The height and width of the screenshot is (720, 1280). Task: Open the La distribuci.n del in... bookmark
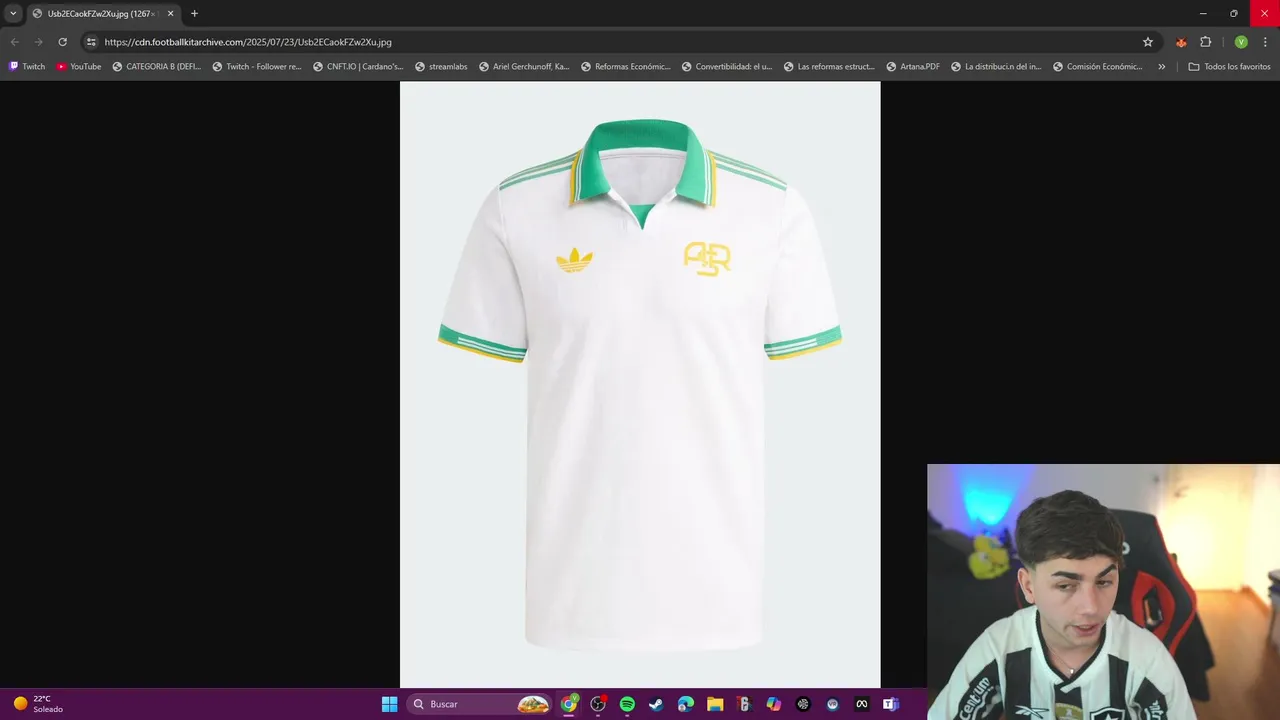click(x=996, y=67)
